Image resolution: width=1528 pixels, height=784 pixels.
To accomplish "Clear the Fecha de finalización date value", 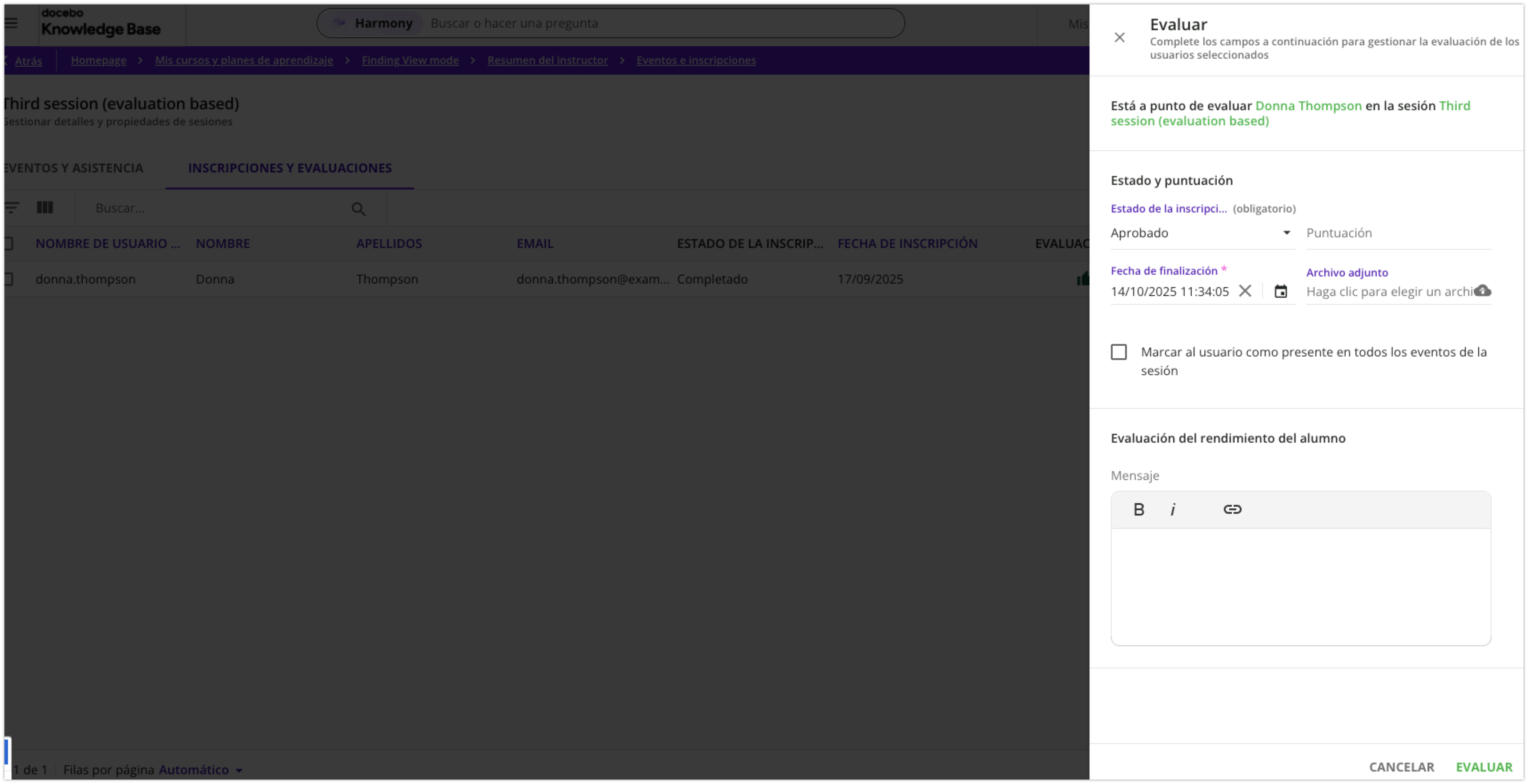I will click(1245, 291).
